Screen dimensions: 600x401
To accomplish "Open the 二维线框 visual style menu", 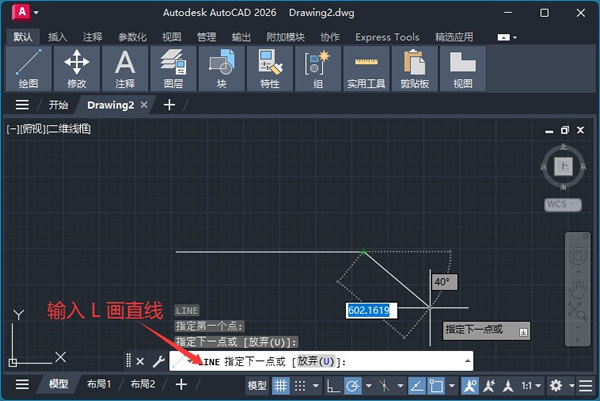I will [x=69, y=129].
